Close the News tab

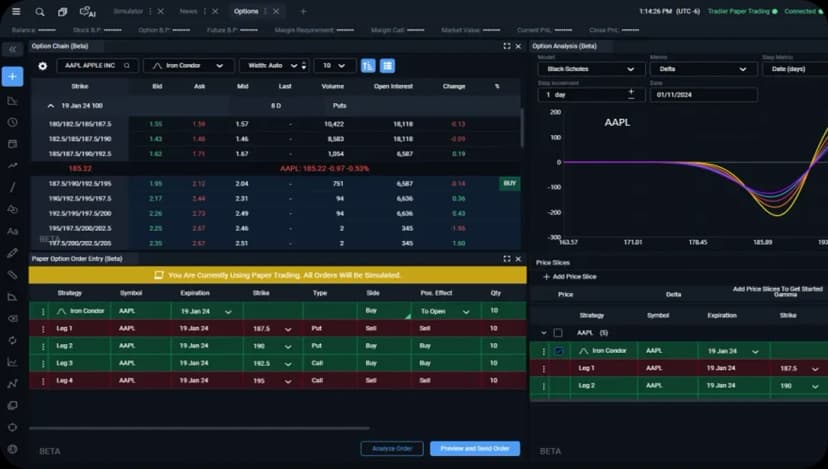click(x=215, y=12)
